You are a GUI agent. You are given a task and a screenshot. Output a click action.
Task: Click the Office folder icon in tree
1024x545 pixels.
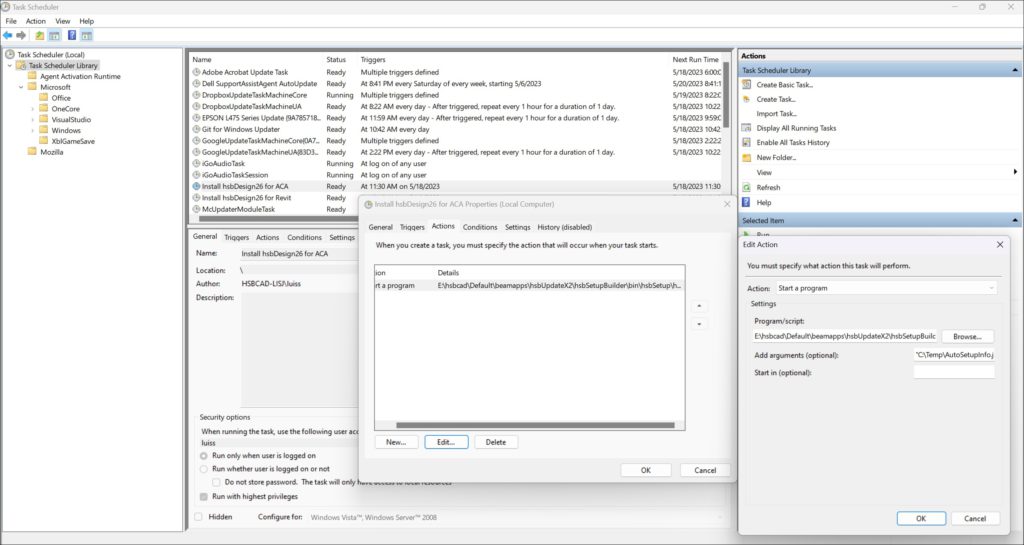(44, 98)
